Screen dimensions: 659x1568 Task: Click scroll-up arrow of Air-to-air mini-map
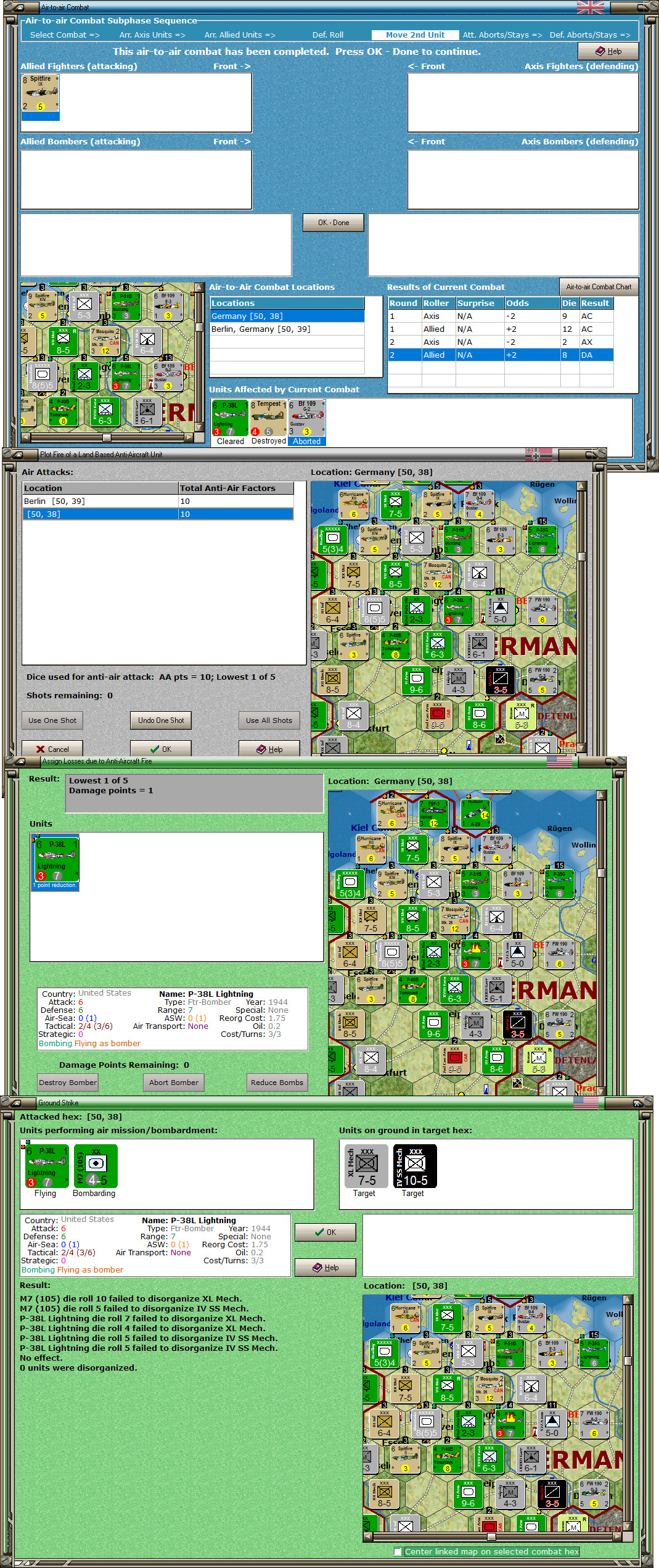pyautogui.click(x=199, y=287)
